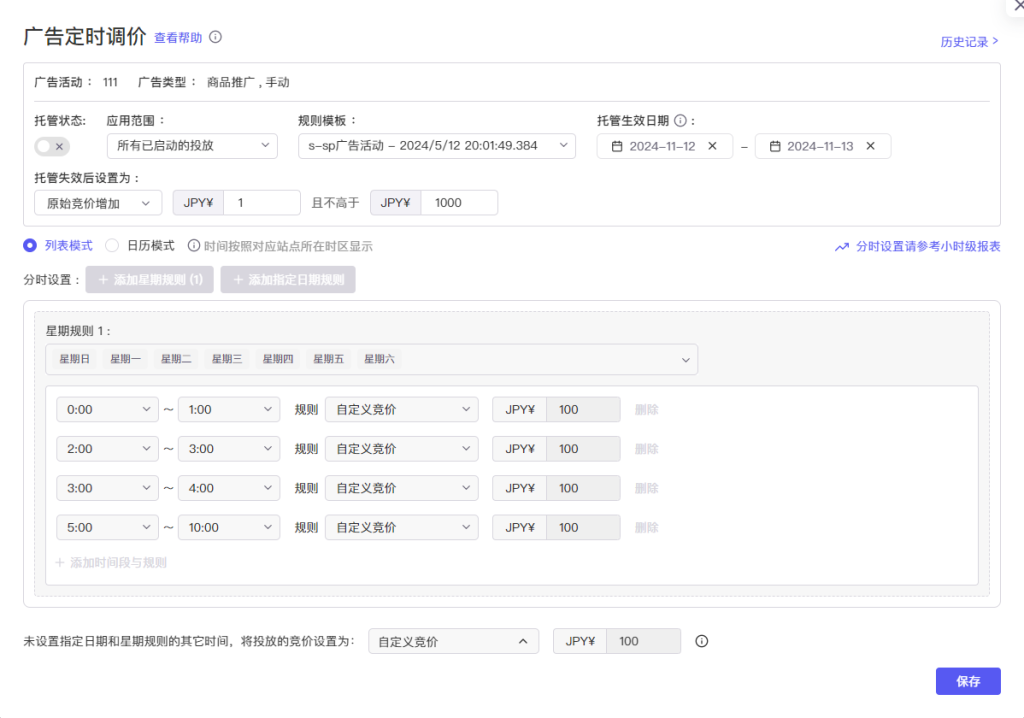Select 列表模式 radio button

[x=30, y=246]
